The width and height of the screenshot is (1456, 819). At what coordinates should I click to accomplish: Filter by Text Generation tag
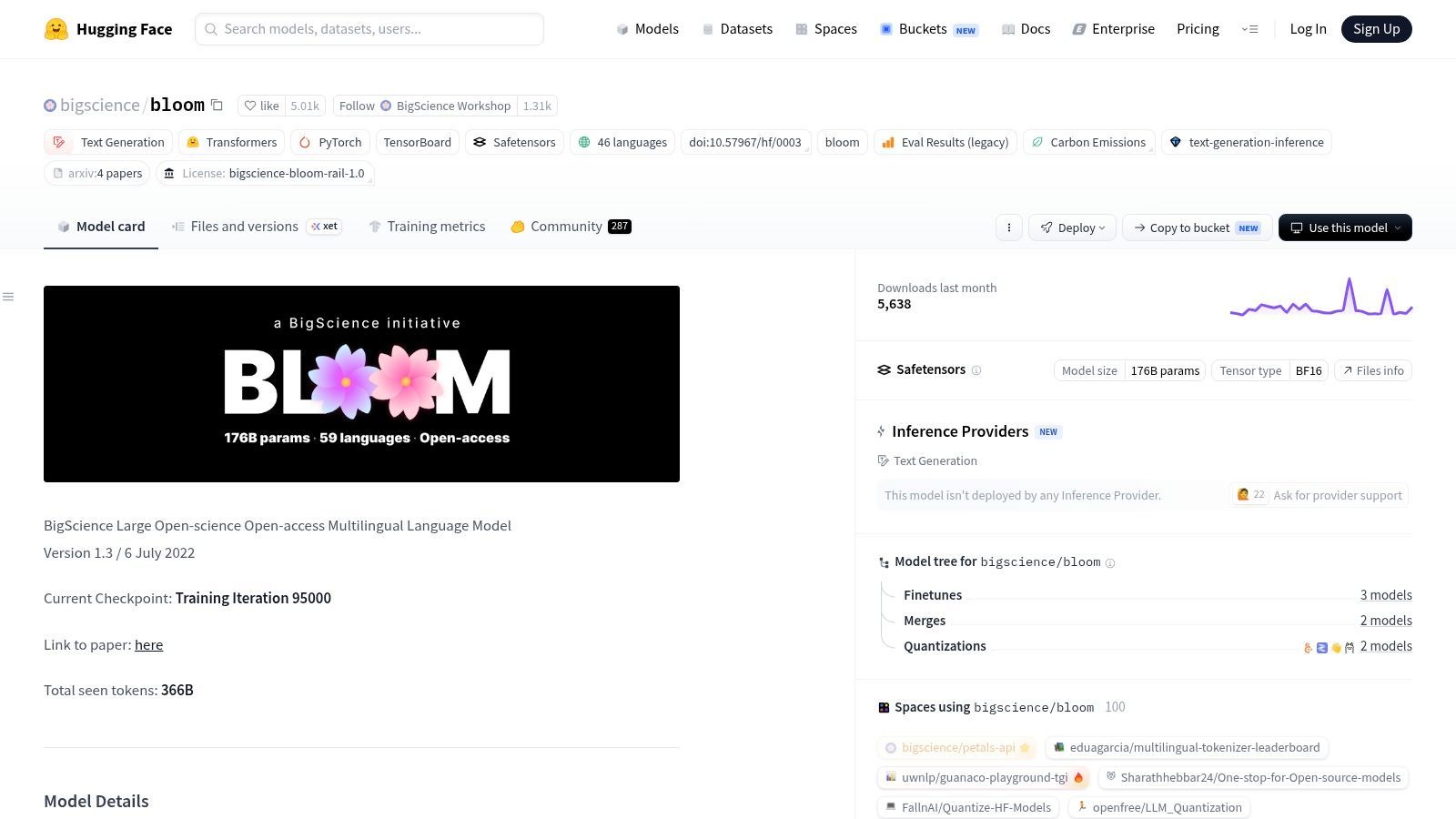click(108, 142)
